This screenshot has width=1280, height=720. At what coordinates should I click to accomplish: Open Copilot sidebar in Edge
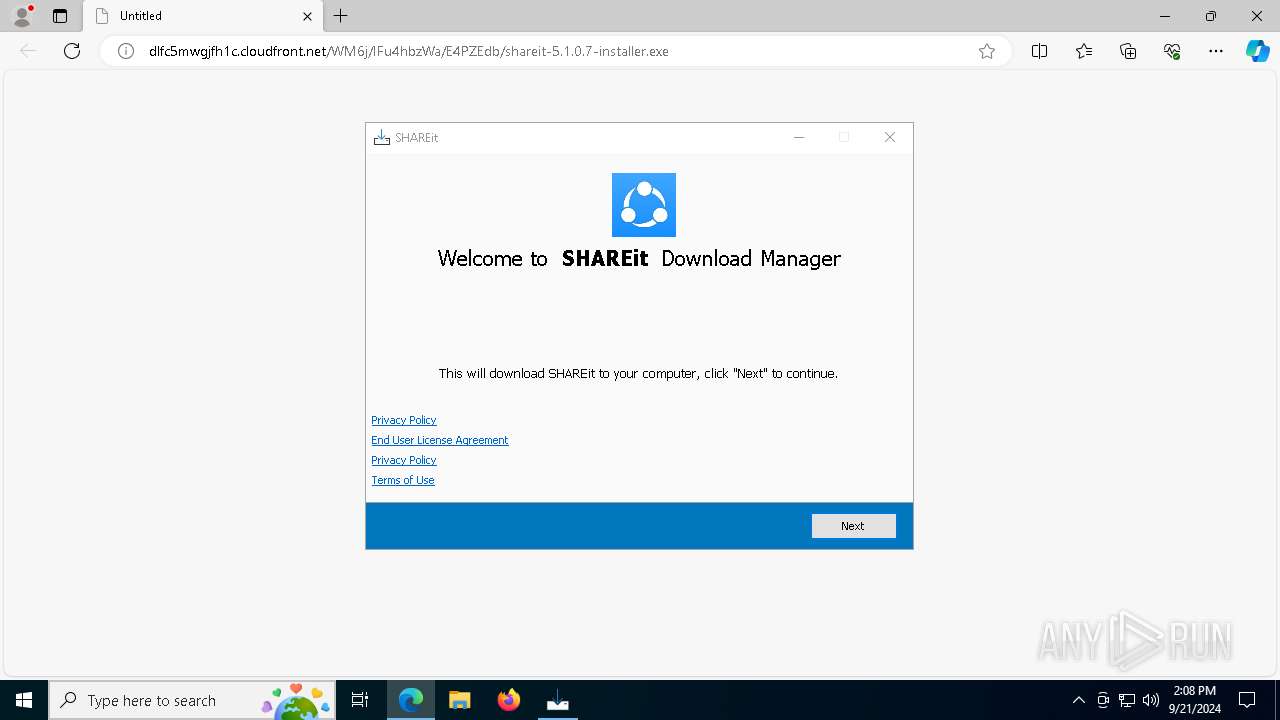click(x=1257, y=51)
